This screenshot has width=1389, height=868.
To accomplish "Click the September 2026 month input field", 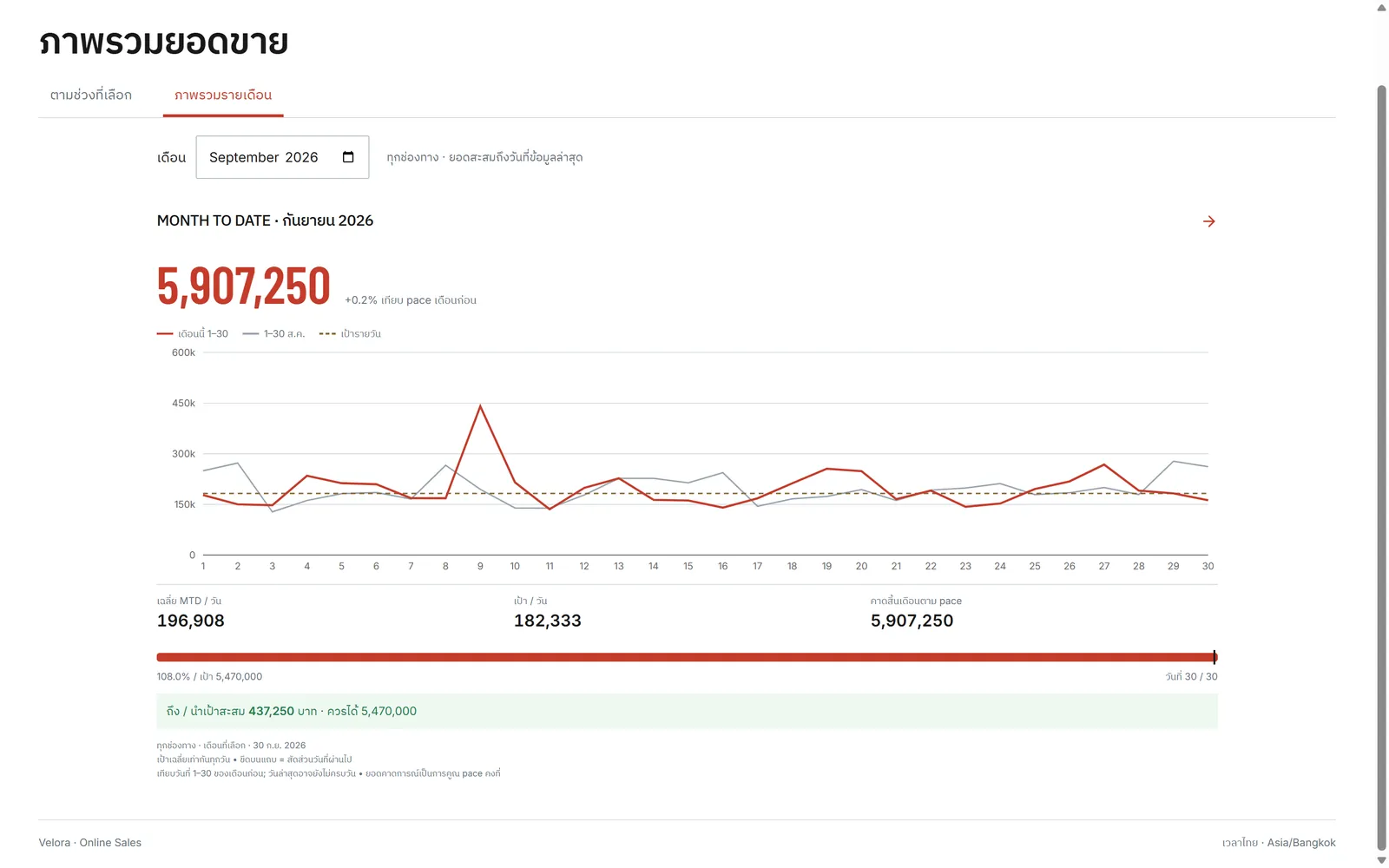I will point(282,157).
